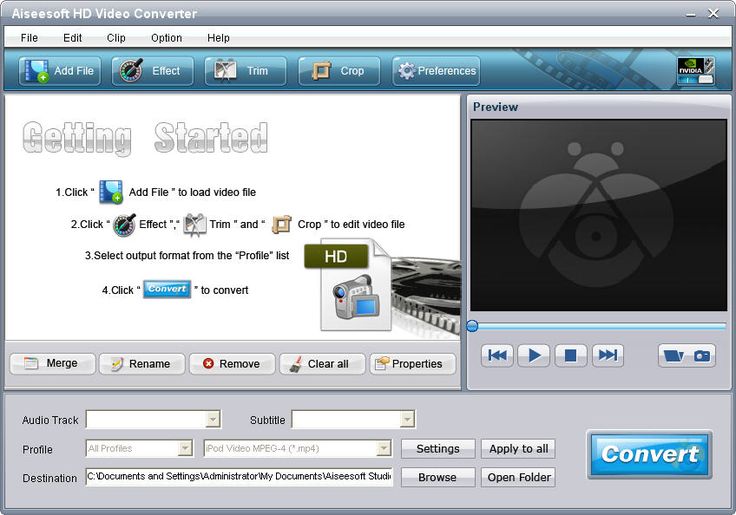Click Clear all button
Viewport: 736px width, 515px height.
pos(322,363)
